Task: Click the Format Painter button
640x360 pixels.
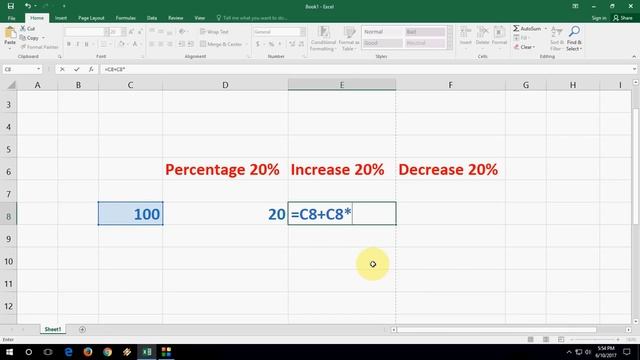Action: [39, 47]
